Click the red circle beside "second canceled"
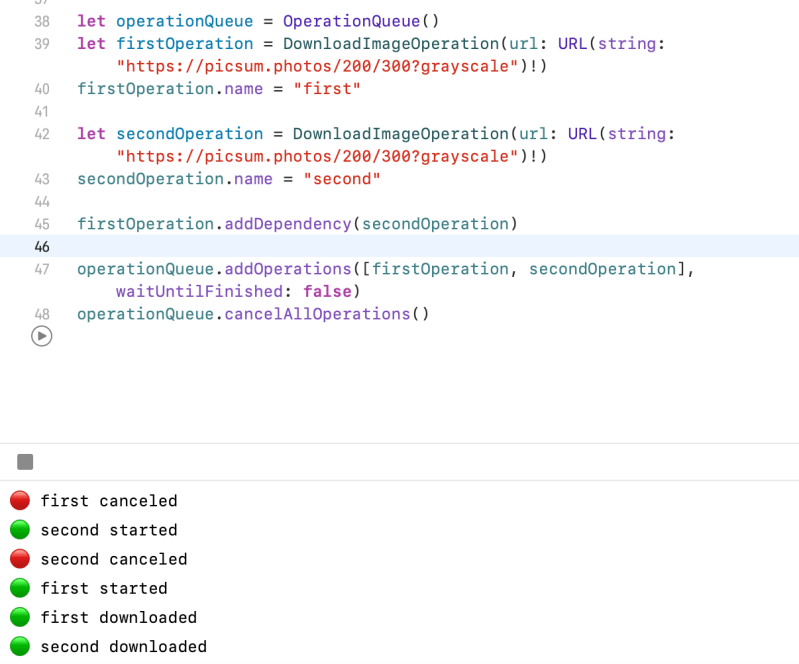The width and height of the screenshot is (799, 664). pyautogui.click(x=20, y=559)
